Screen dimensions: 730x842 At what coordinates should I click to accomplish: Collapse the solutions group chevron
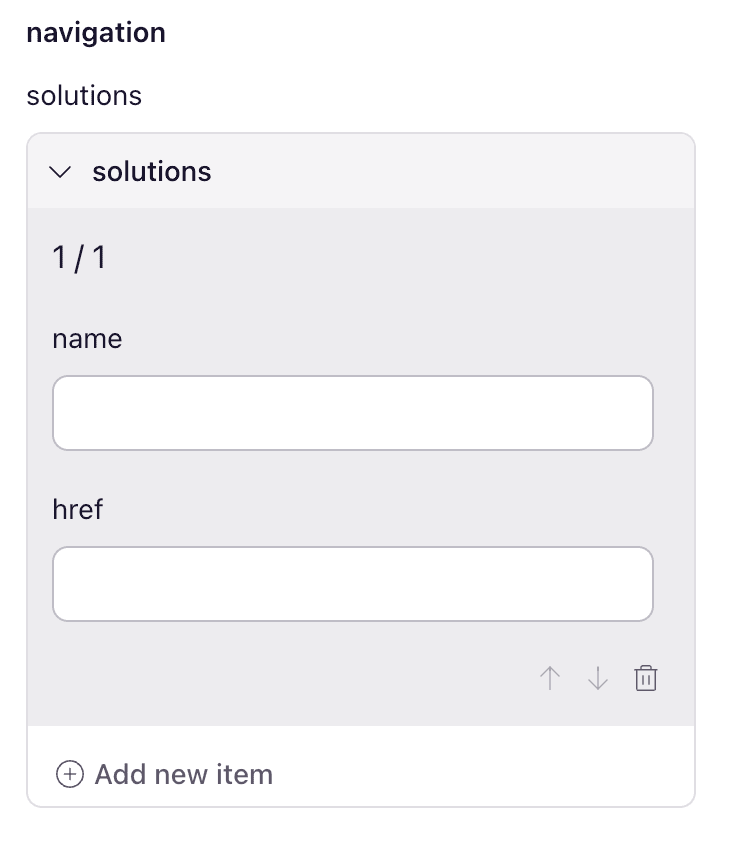[x=60, y=172]
